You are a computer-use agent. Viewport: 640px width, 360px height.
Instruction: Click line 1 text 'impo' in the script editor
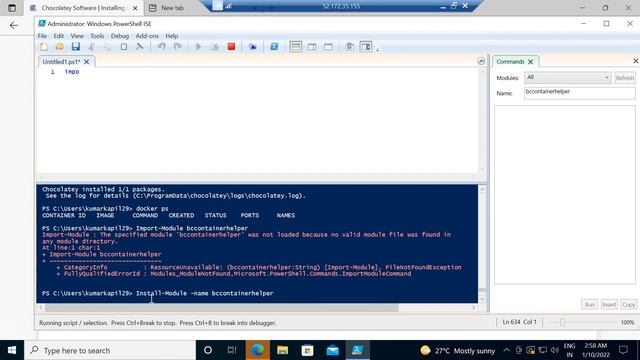[x=72, y=72]
